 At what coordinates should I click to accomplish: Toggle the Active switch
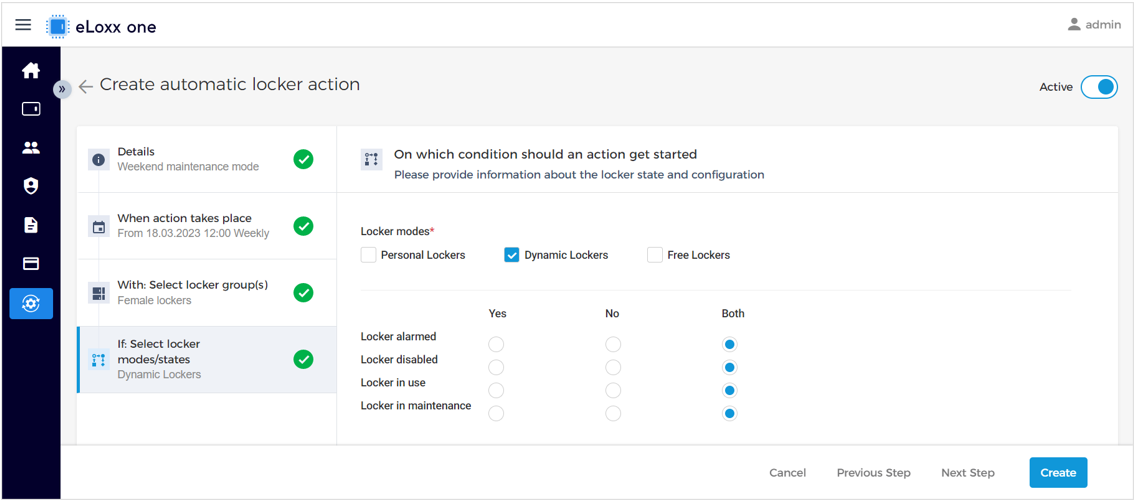1099,87
